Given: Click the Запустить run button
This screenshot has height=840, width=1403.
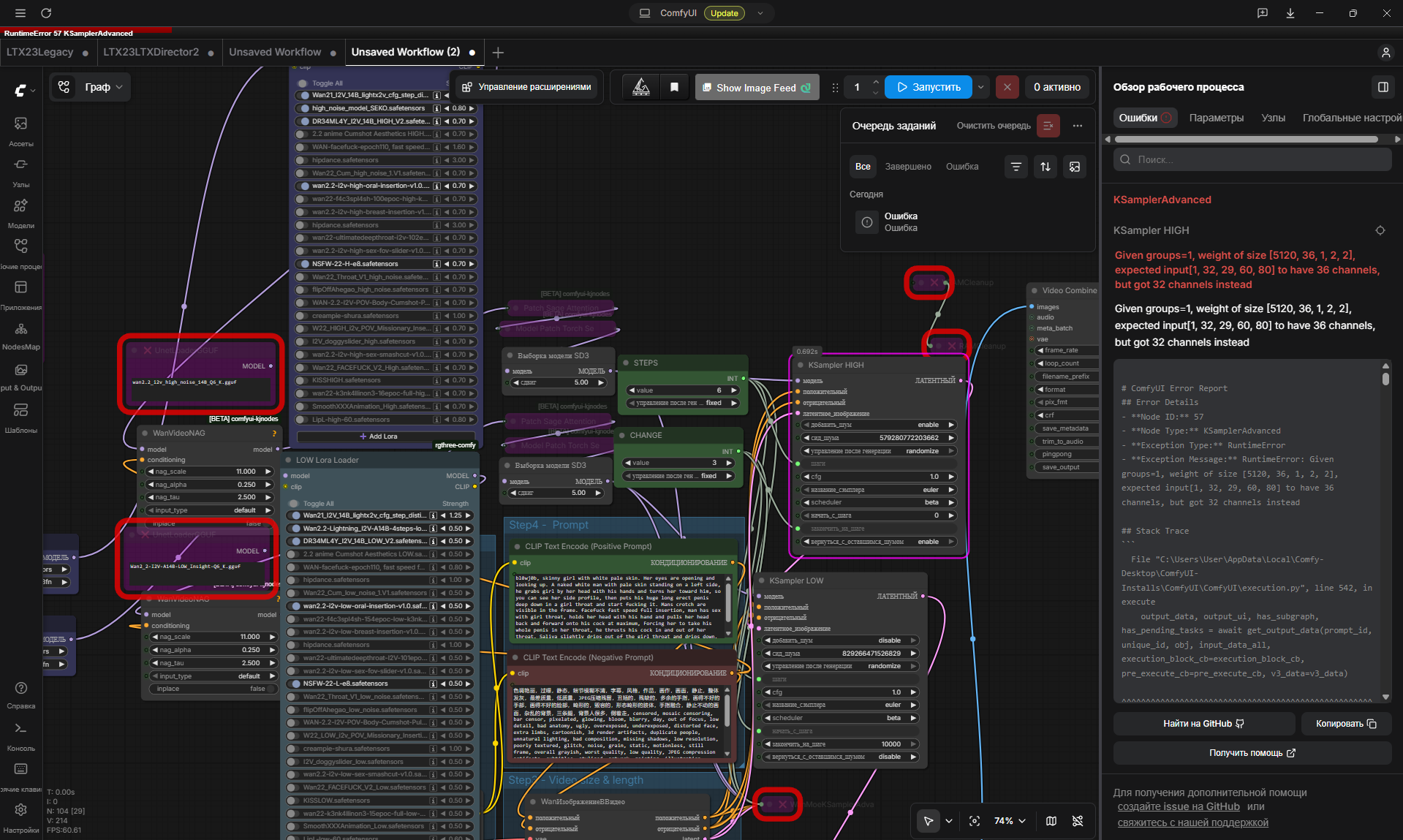Looking at the screenshot, I should [x=929, y=87].
